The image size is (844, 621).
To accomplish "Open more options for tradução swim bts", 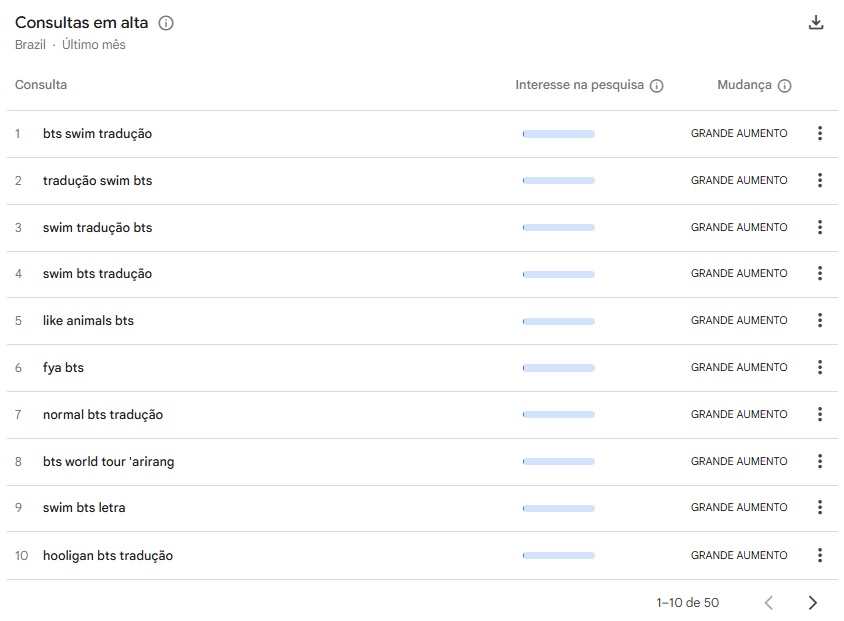I will click(820, 180).
